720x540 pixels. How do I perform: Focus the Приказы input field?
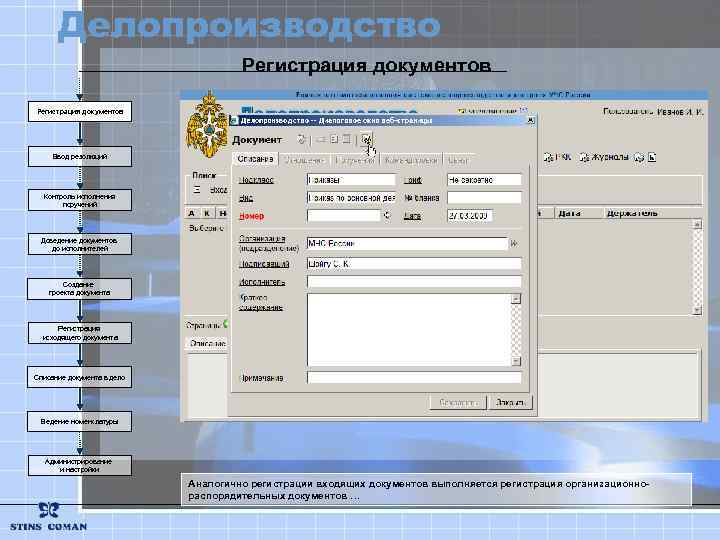coord(351,180)
